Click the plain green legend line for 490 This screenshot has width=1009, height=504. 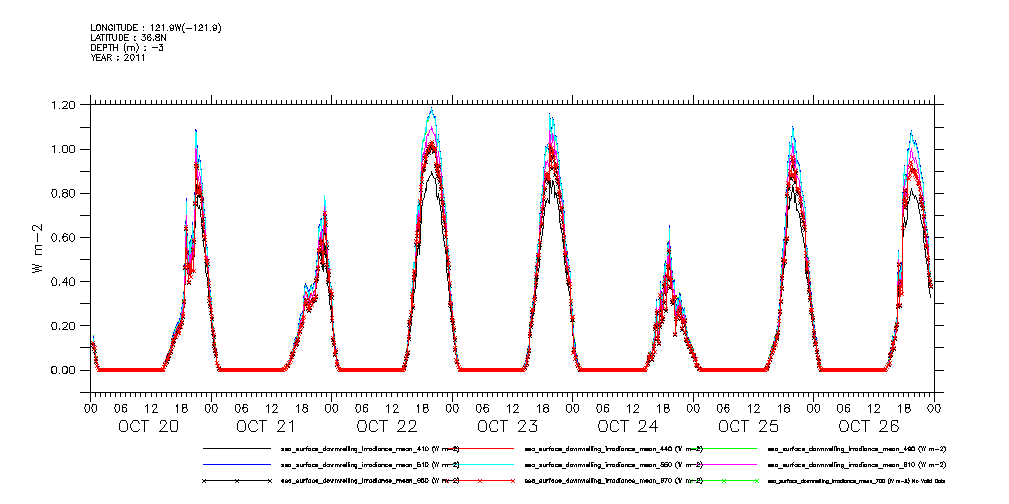point(724,448)
